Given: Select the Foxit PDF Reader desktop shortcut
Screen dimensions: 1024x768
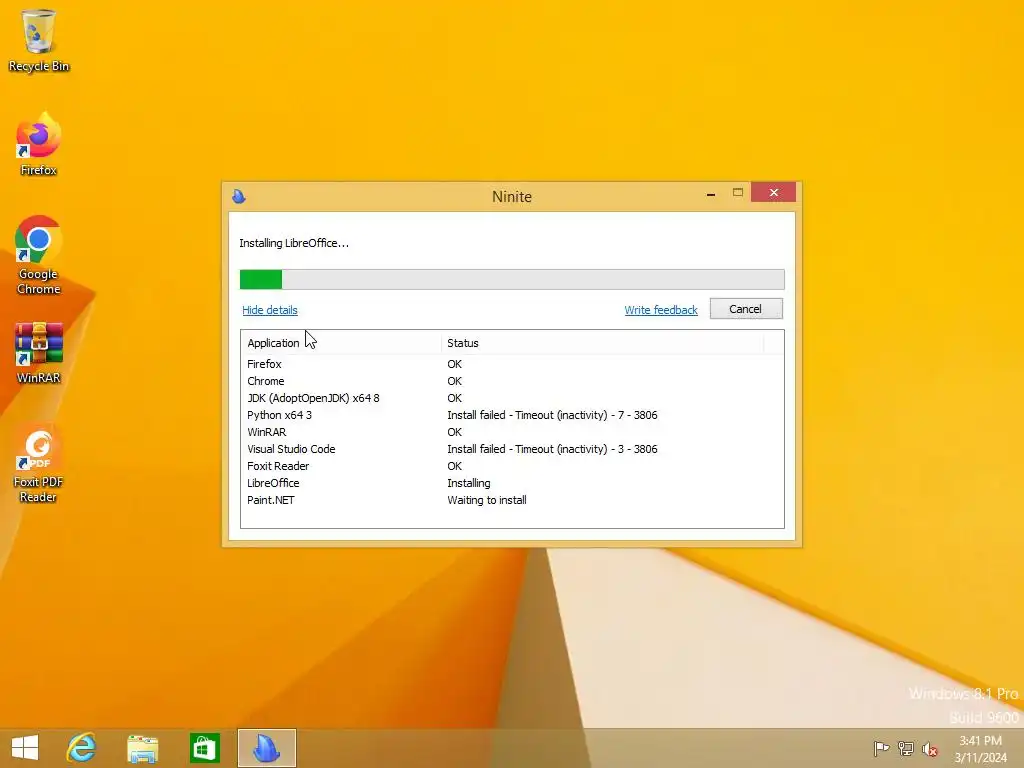Looking at the screenshot, I should tap(39, 464).
